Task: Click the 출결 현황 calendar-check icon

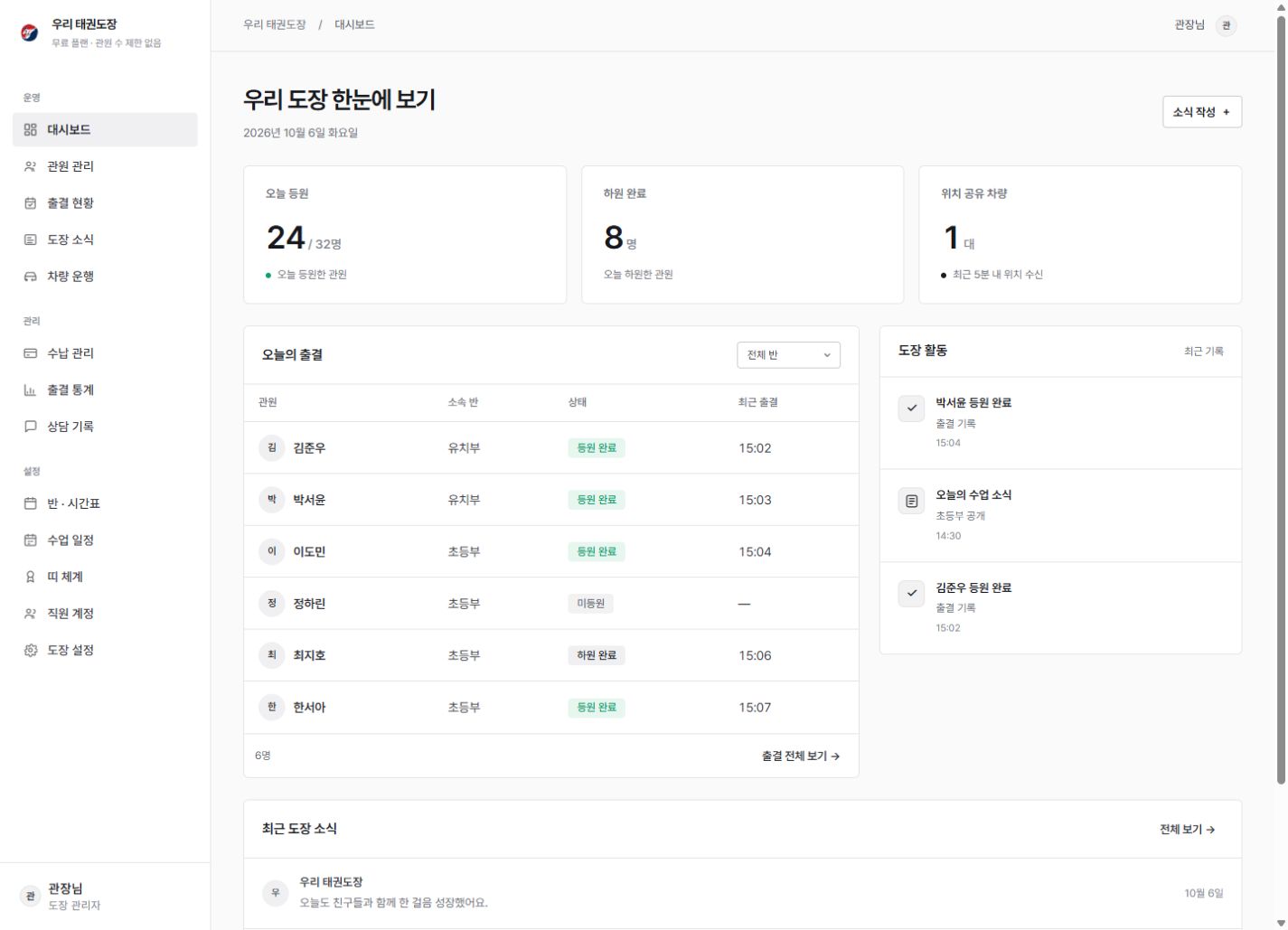Action: 31,203
